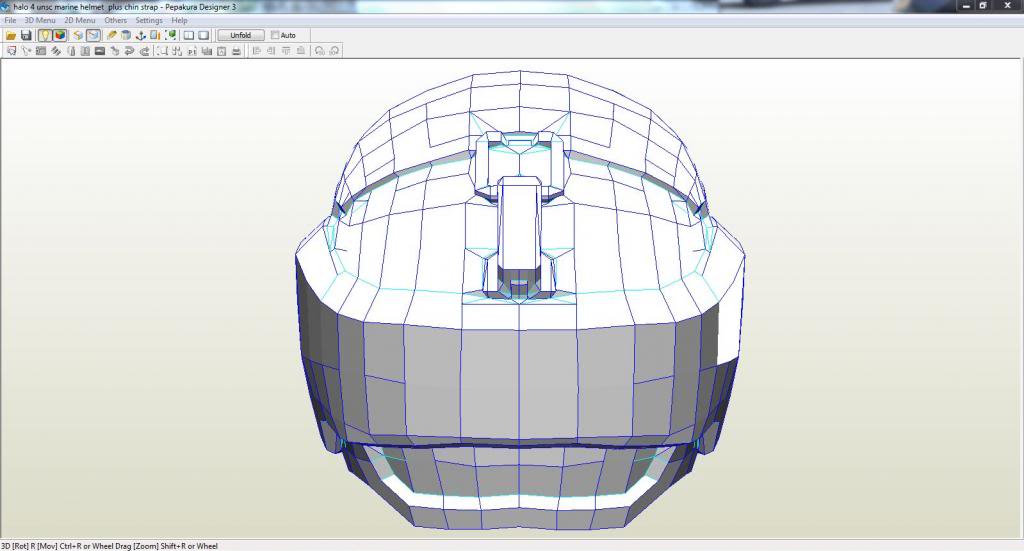Open the Help menu
1024x551 pixels.
[x=180, y=20]
